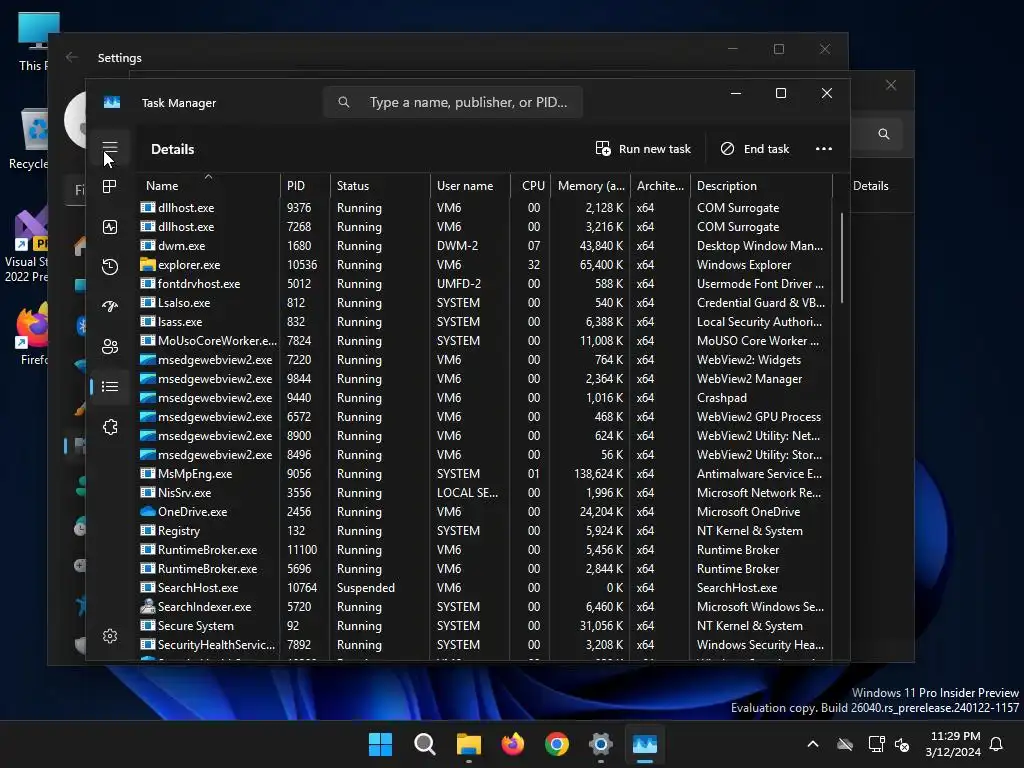Click the Suspended status cell
1024x768 pixels.
[366, 588]
